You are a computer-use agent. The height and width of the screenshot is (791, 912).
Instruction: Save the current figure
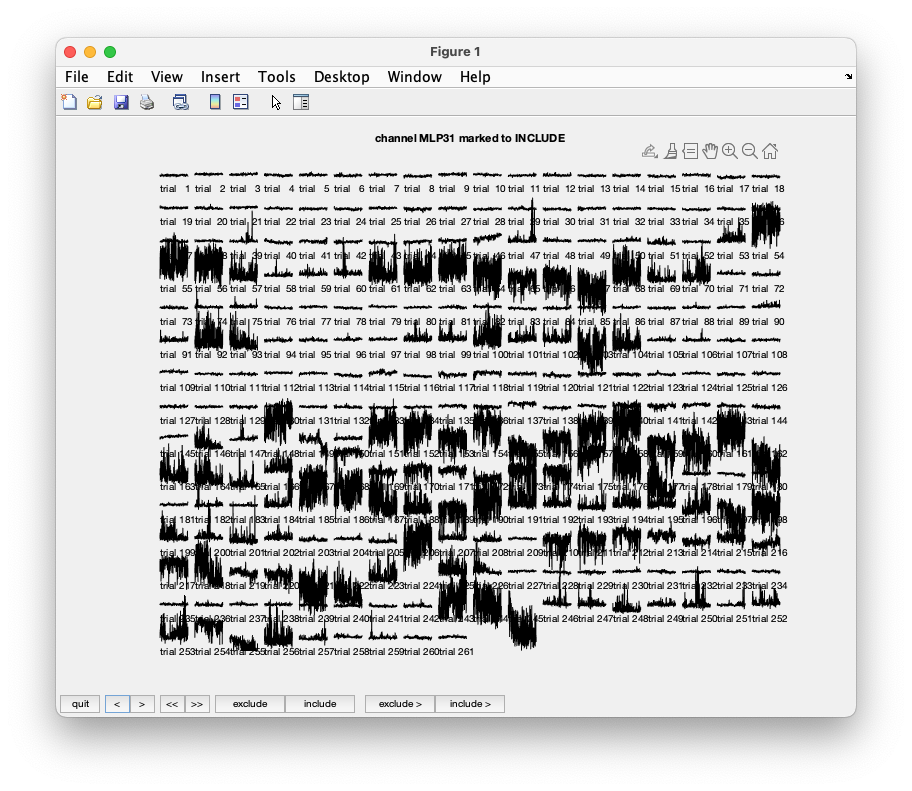point(120,101)
